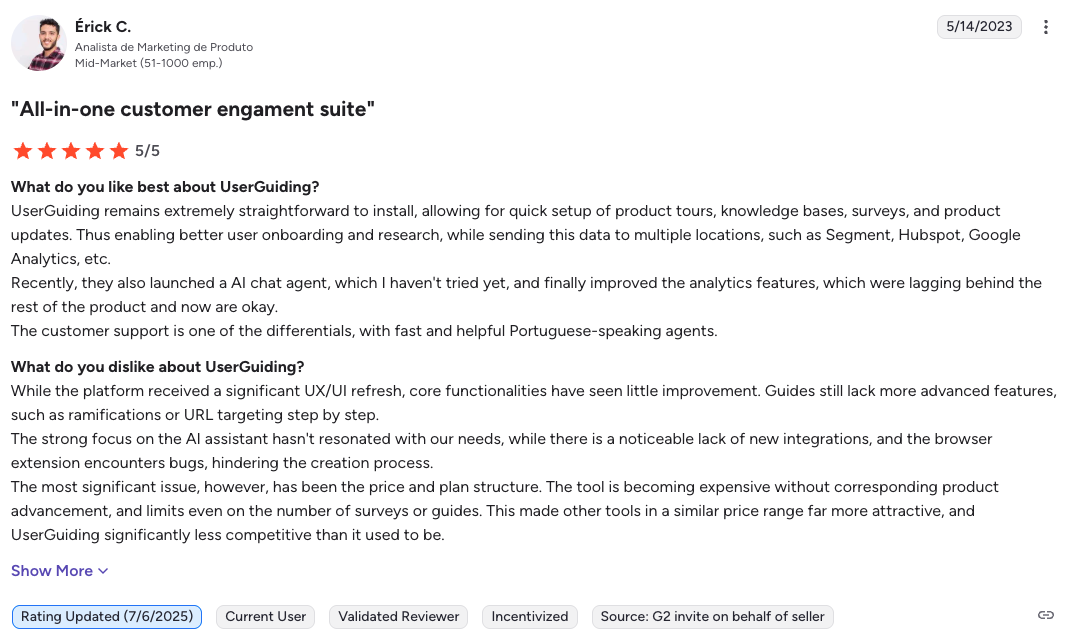Open the "All-in-one customer engament suite" review title
The image size is (1077, 639).
[x=193, y=109]
